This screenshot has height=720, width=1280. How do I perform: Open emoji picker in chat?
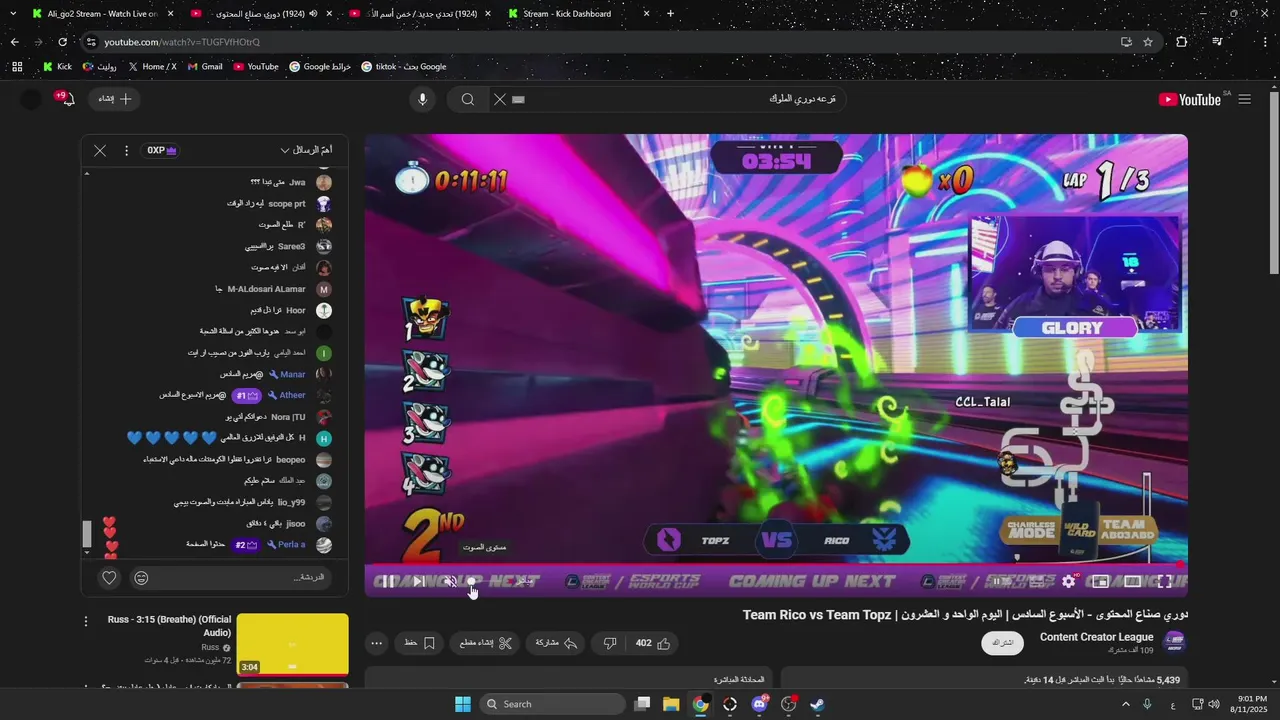tap(141, 577)
